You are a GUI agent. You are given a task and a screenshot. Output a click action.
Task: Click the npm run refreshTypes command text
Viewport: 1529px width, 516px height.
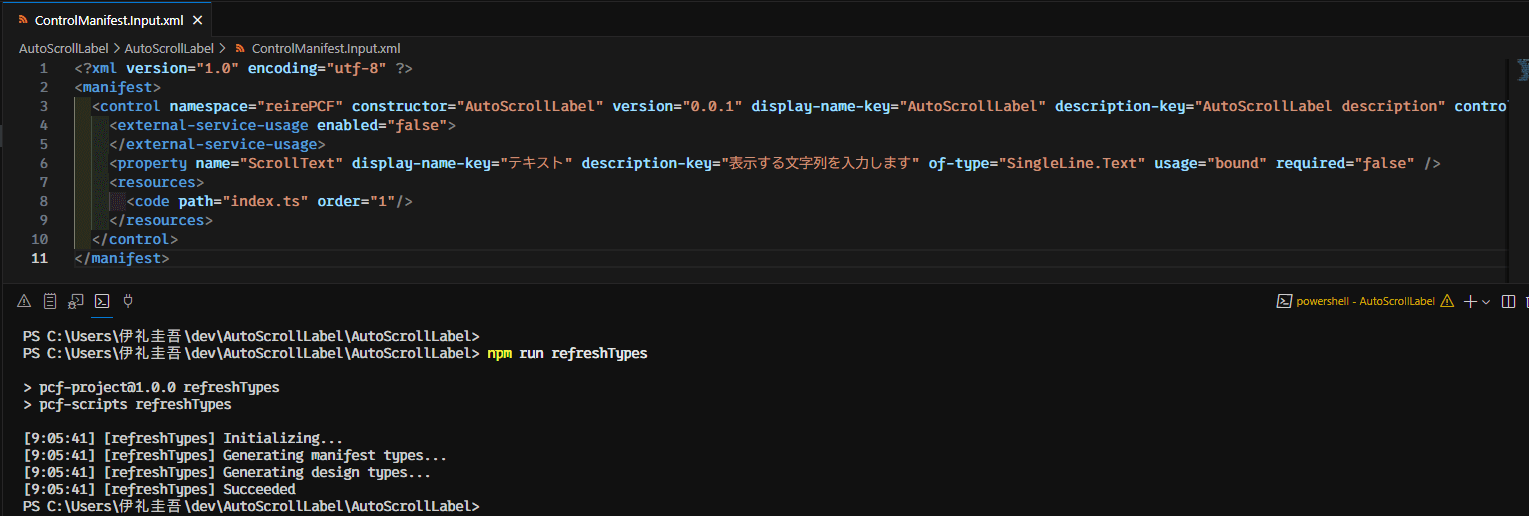[567, 354]
